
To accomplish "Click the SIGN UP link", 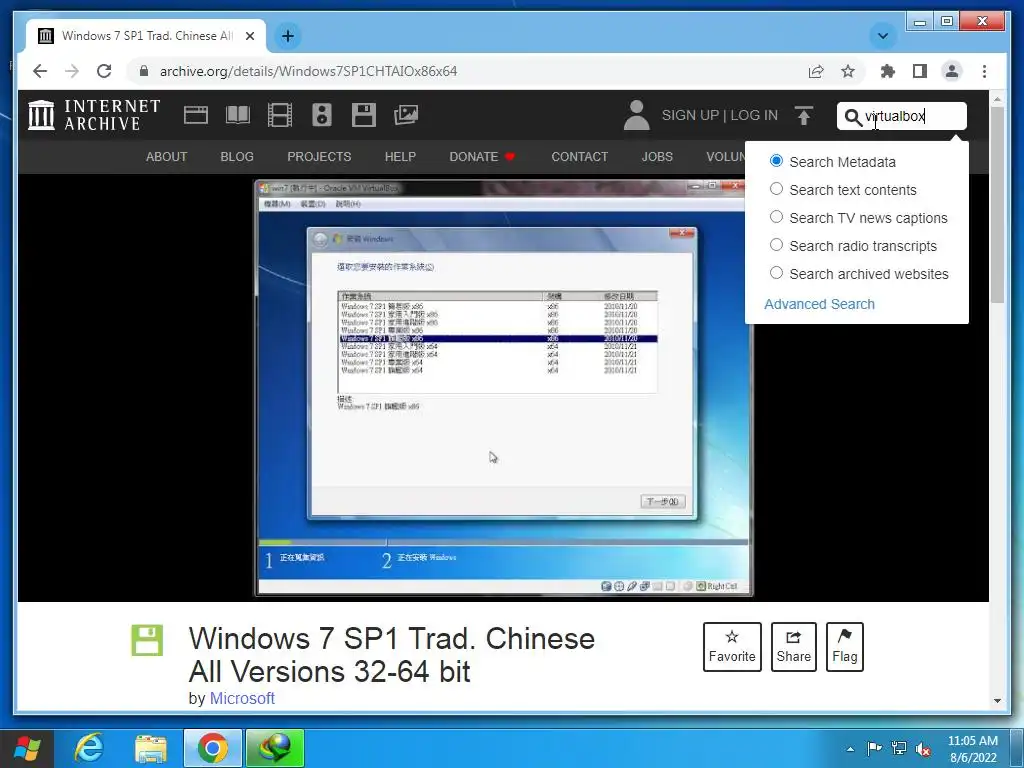I will click(690, 116).
